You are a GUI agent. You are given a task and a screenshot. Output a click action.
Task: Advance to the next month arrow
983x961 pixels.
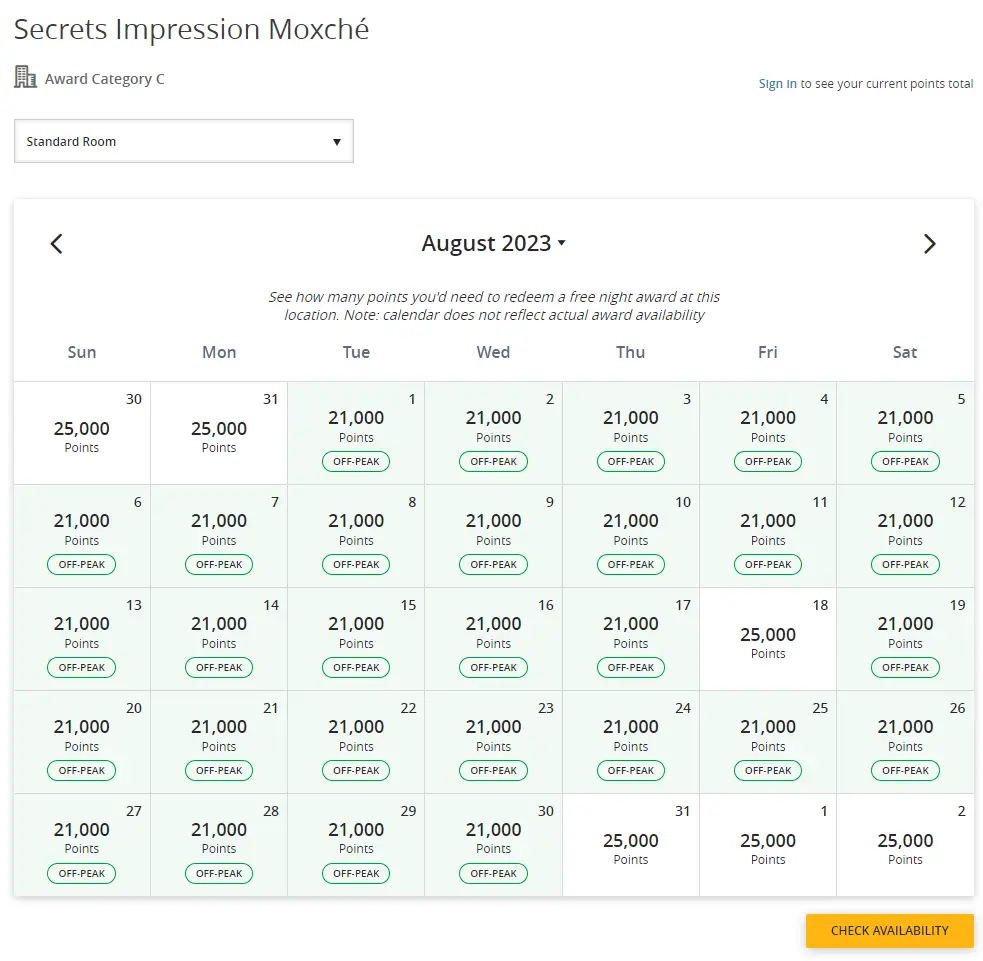click(x=929, y=244)
